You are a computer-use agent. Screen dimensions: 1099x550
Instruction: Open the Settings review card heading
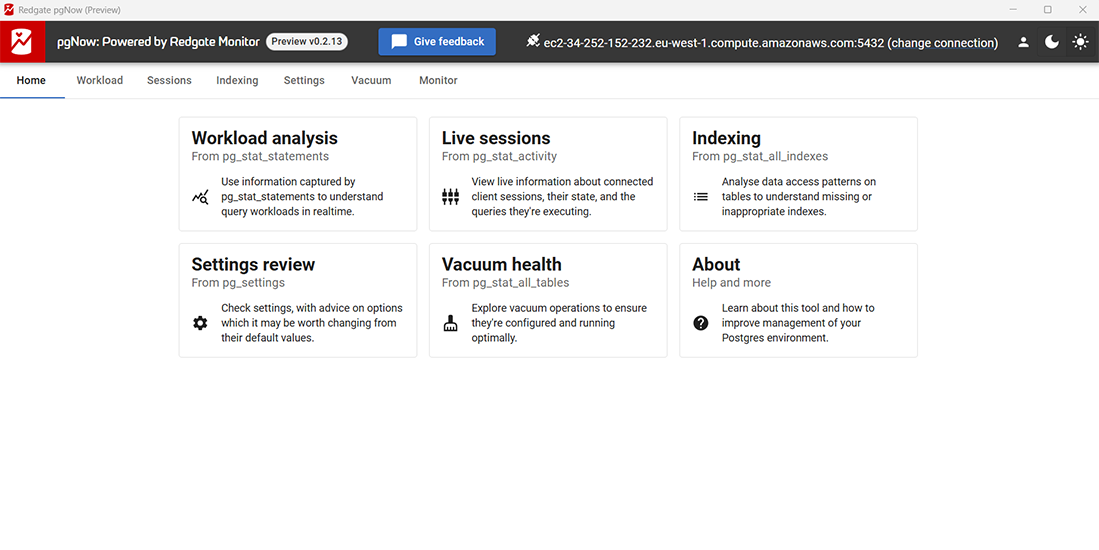253,264
